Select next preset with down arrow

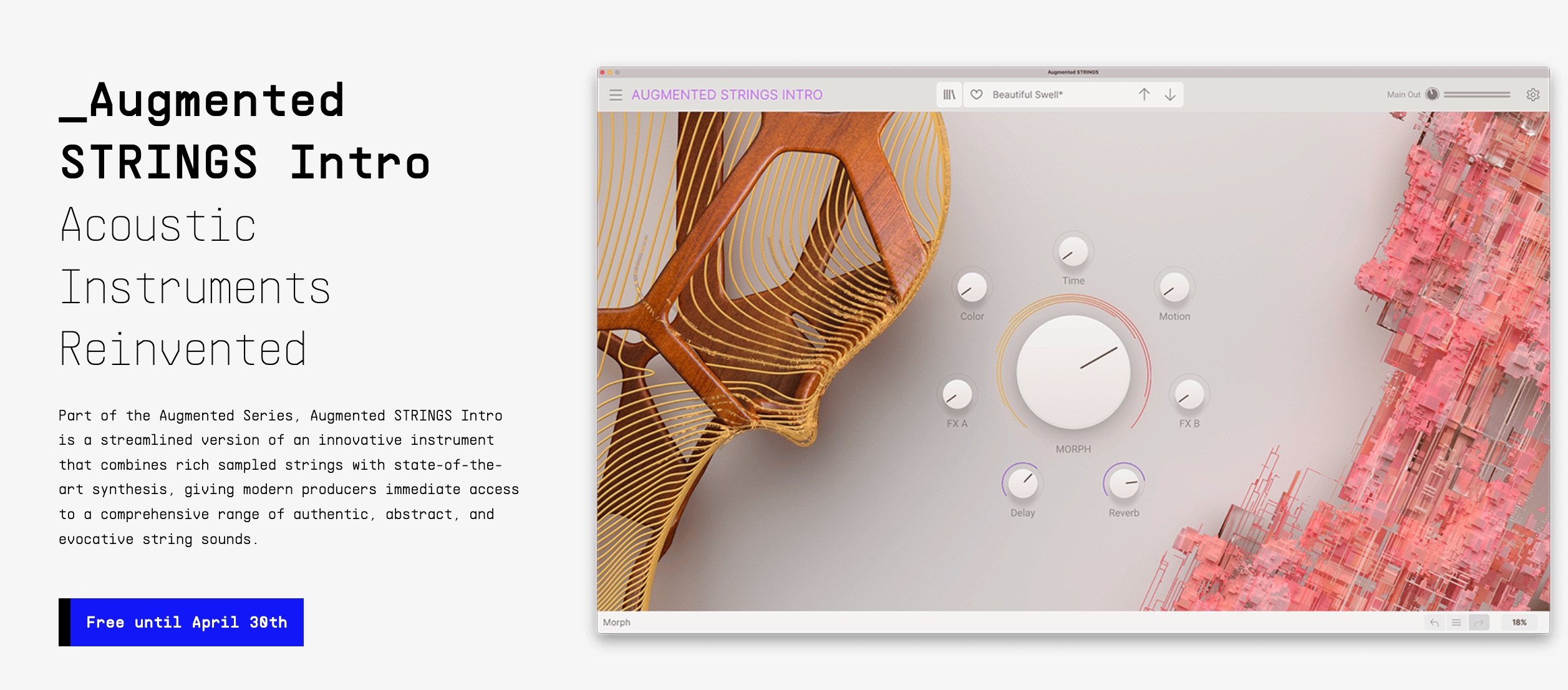pos(1170,95)
